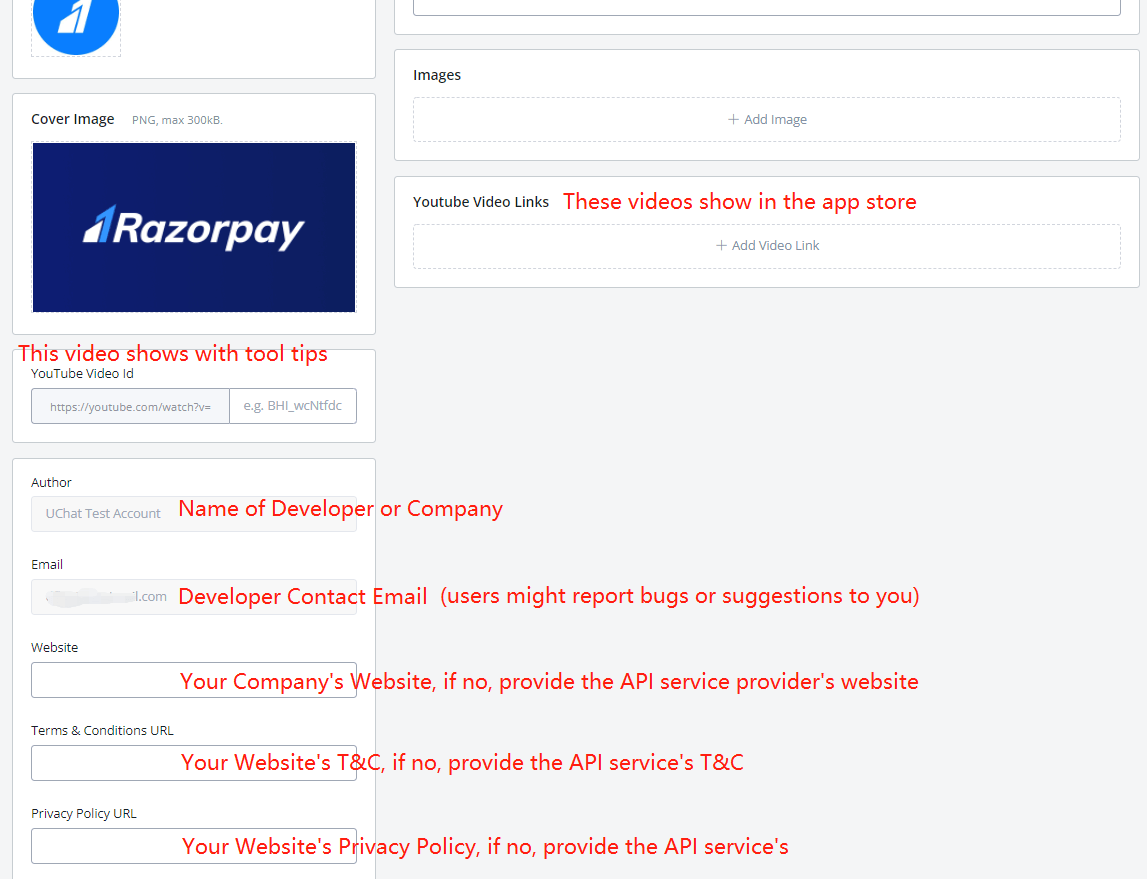
Task: Click the Terms & Conditions URL label
Action: click(102, 731)
